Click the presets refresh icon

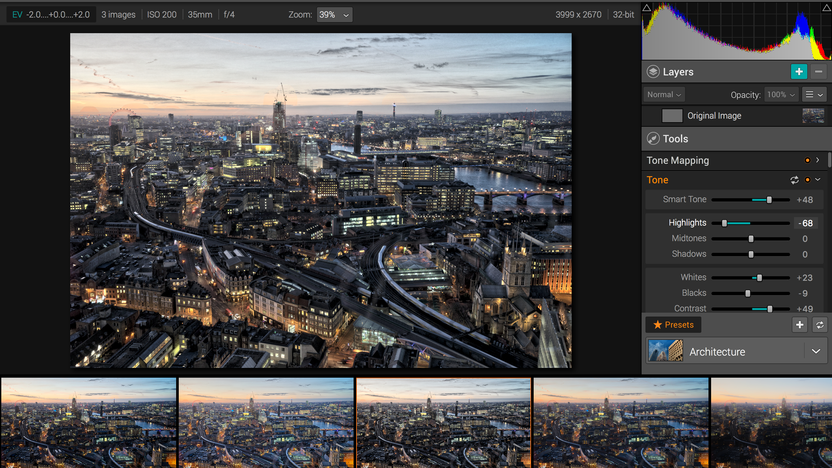(819, 325)
